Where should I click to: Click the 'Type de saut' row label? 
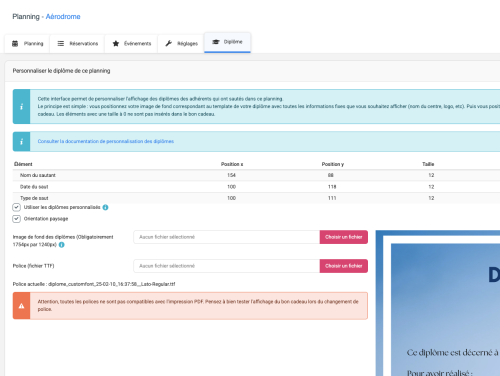tap(34, 198)
